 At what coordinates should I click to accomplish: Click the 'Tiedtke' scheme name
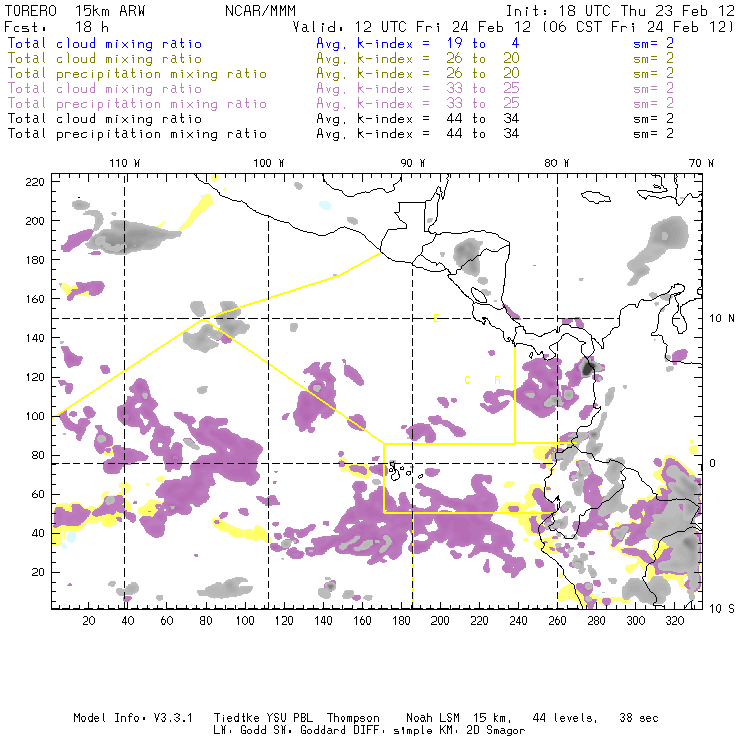[x=237, y=718]
